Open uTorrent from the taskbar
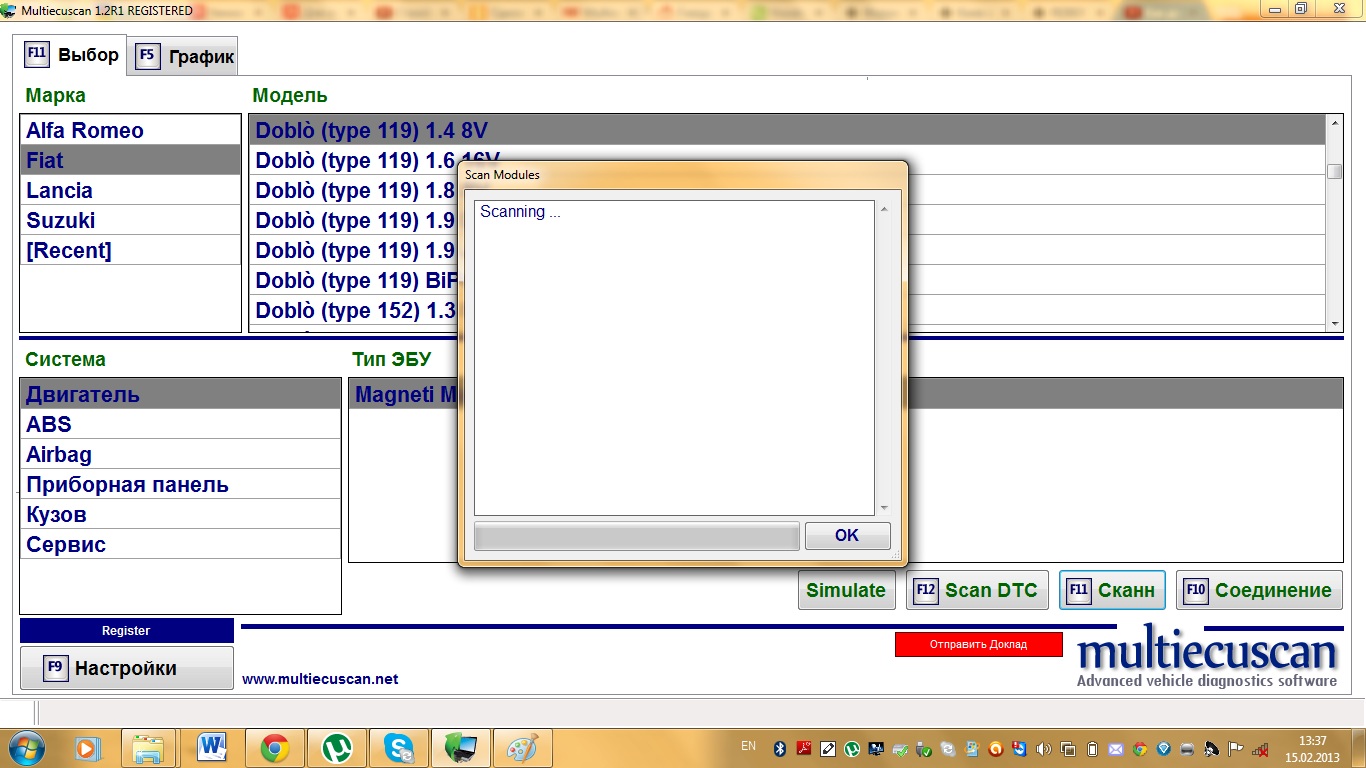 337,748
